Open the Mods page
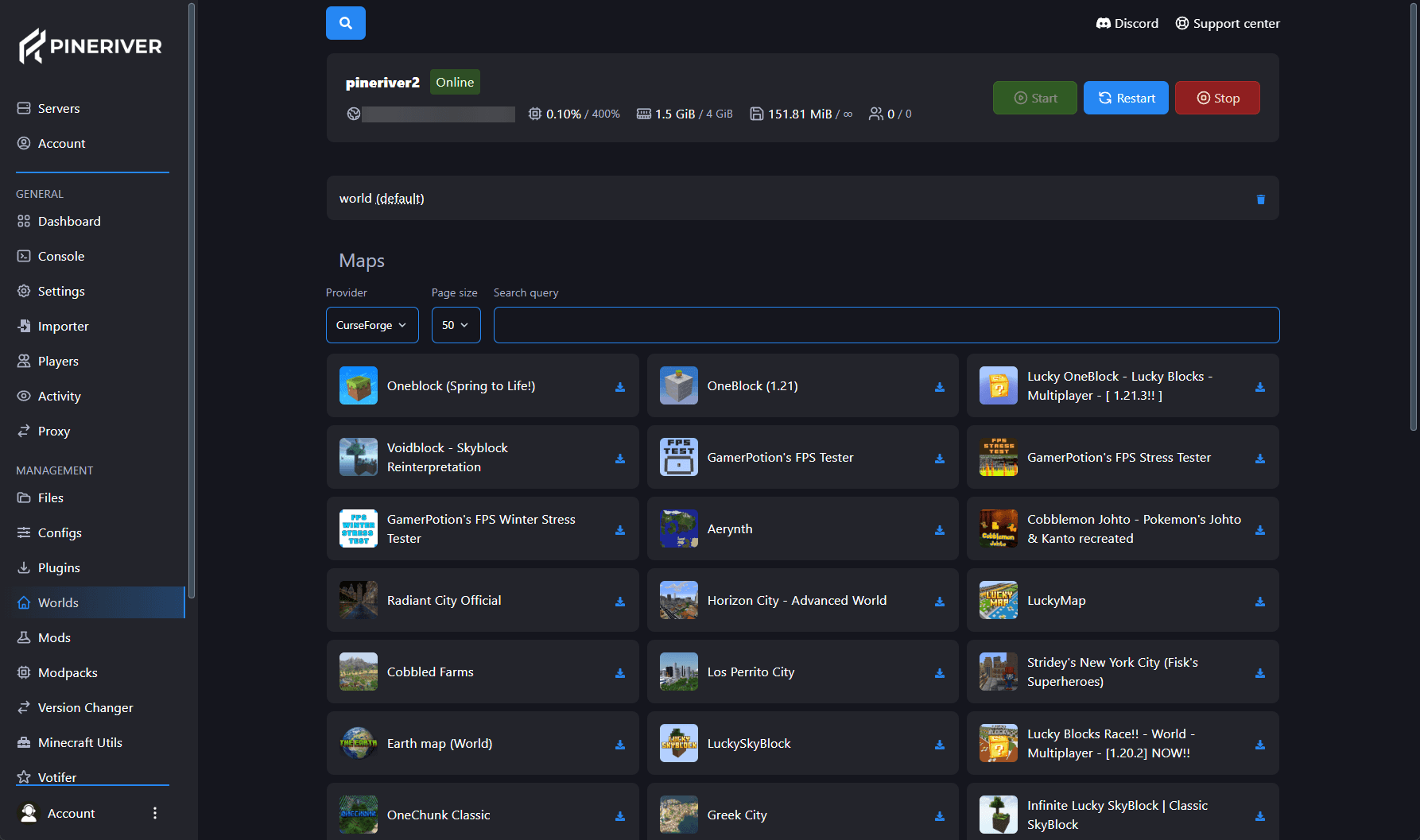Screen dimensions: 1420x840 tap(44, 637)
